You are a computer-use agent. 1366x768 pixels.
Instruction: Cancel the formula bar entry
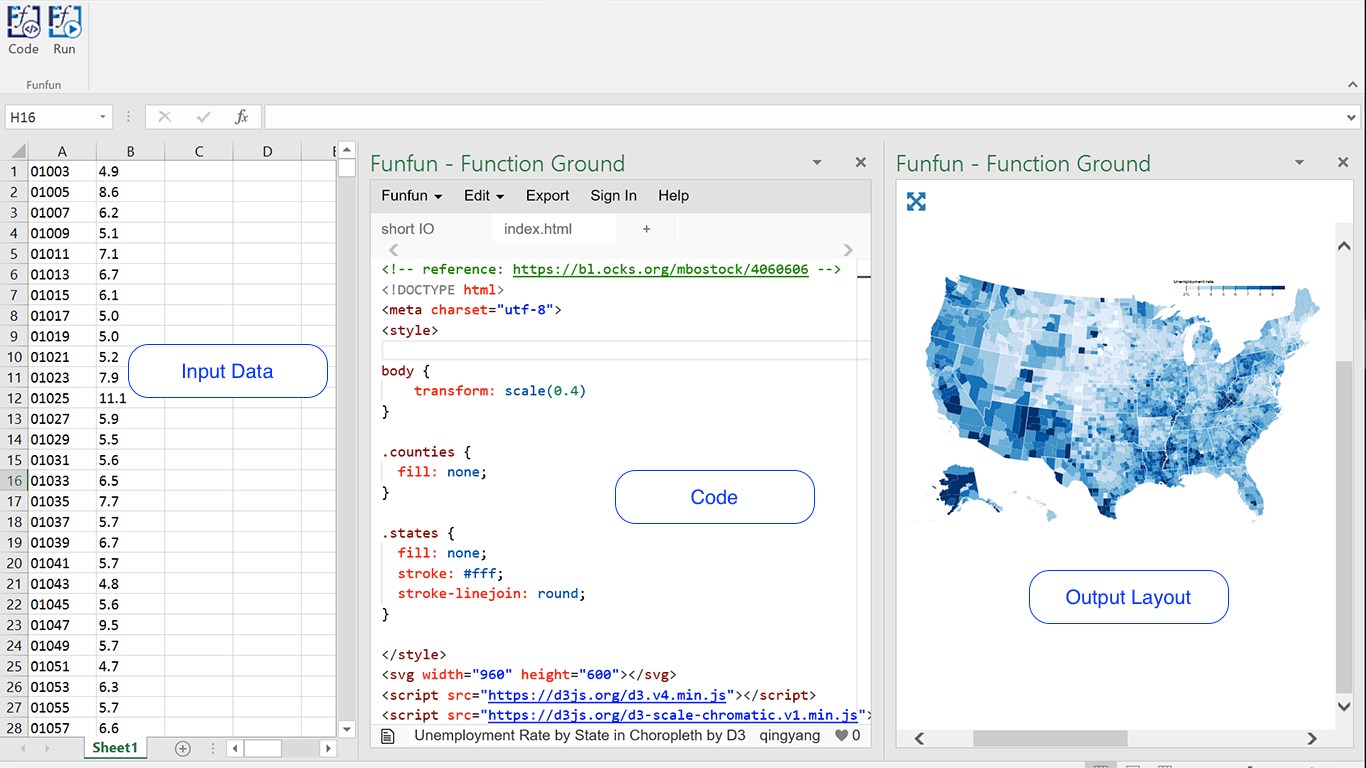pyautogui.click(x=165, y=117)
